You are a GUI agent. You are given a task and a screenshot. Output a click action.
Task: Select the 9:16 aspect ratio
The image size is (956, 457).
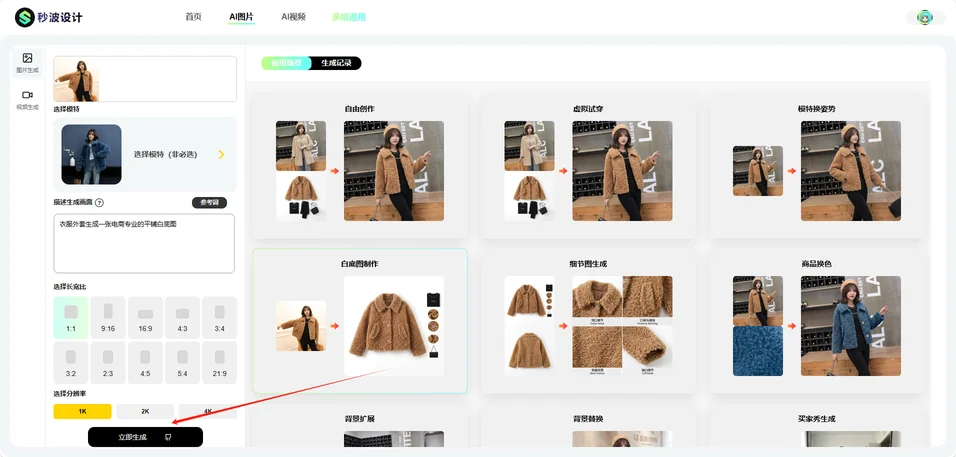pyautogui.click(x=108, y=317)
